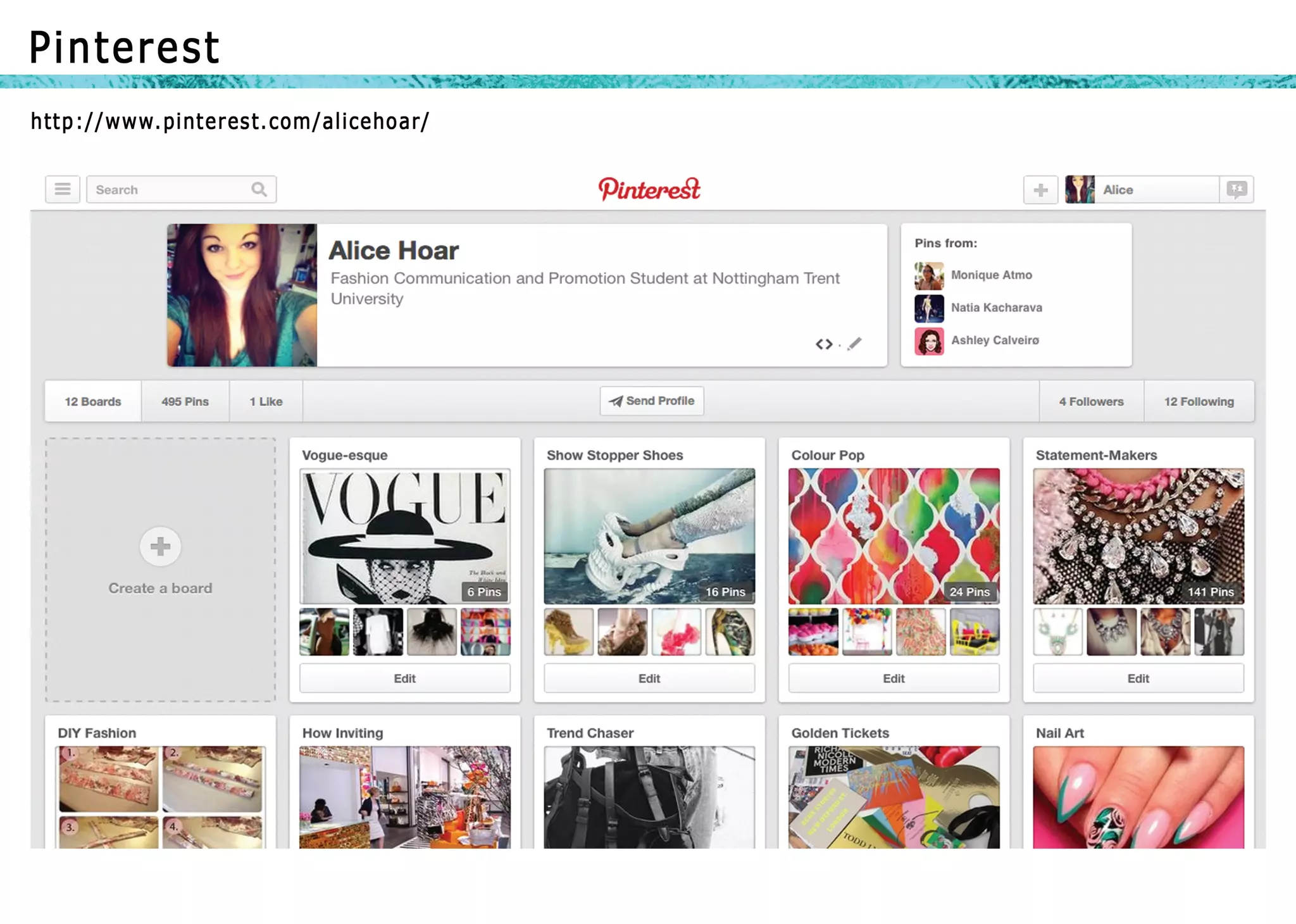This screenshot has height=924, width=1296.
Task: Click the yellow heel thumbnail in Show Stopper Shoes
Action: point(569,632)
